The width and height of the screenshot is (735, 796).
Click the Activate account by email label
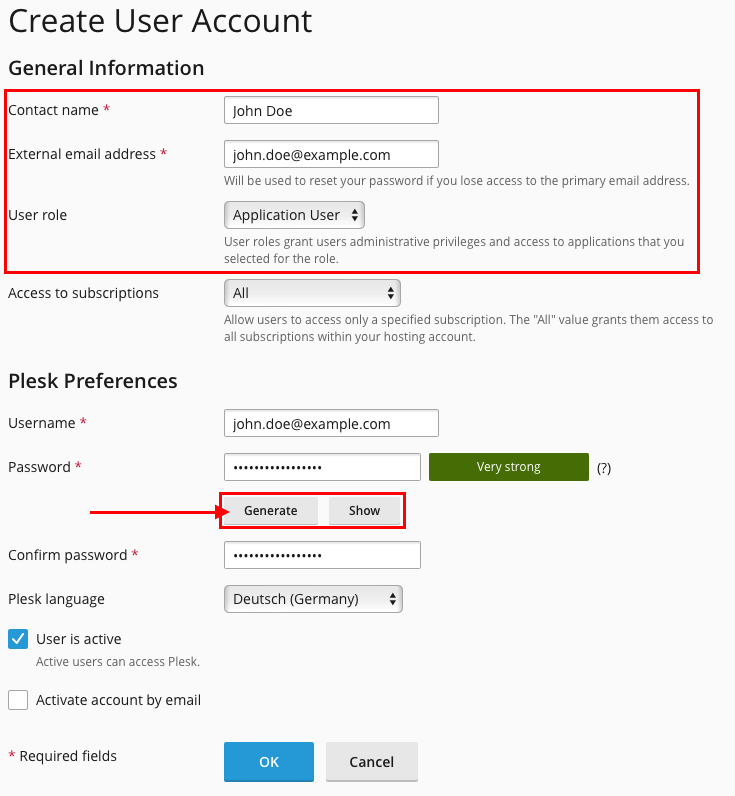click(118, 700)
